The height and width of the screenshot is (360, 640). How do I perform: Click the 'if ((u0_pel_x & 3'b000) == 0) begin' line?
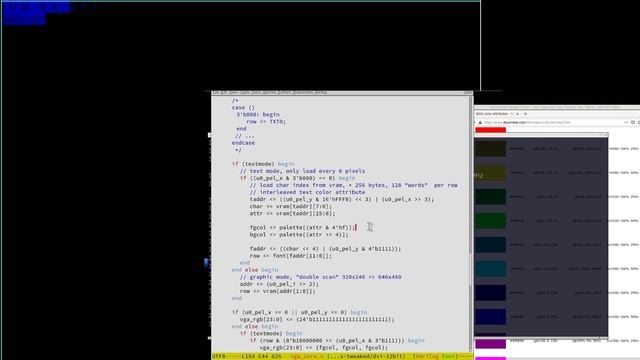(298, 178)
